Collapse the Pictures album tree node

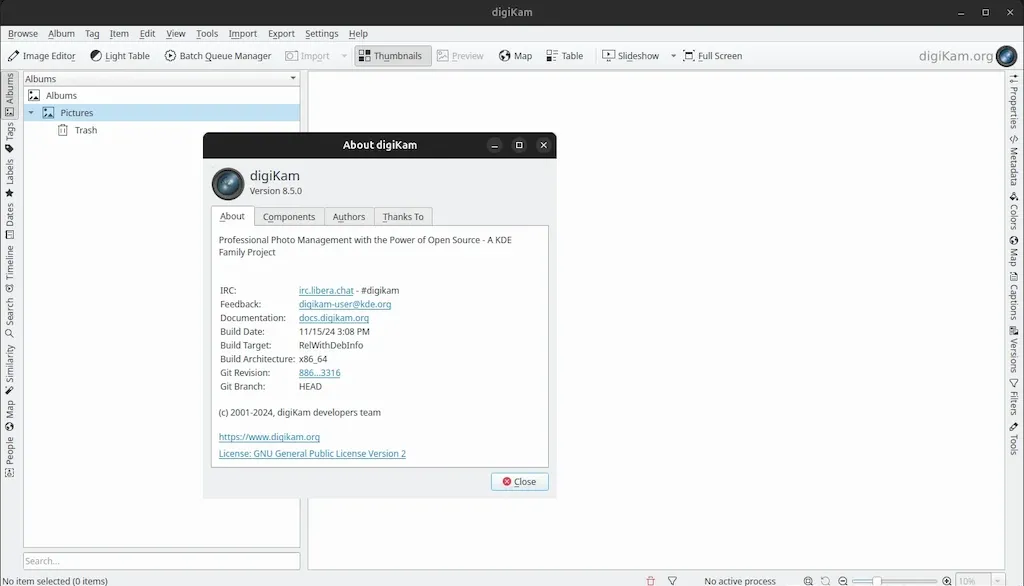tap(31, 113)
